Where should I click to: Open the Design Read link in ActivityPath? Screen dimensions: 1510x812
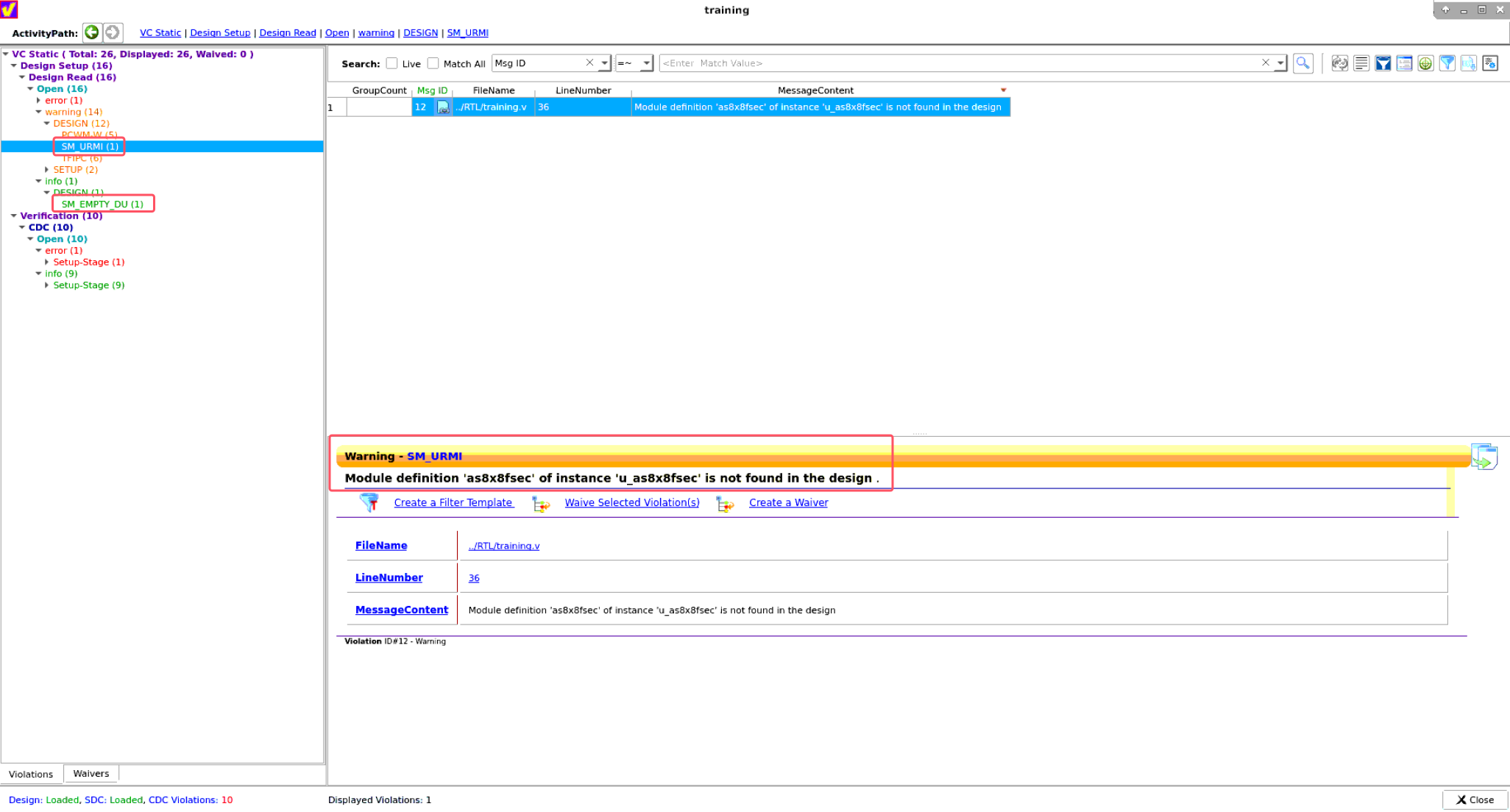[287, 32]
